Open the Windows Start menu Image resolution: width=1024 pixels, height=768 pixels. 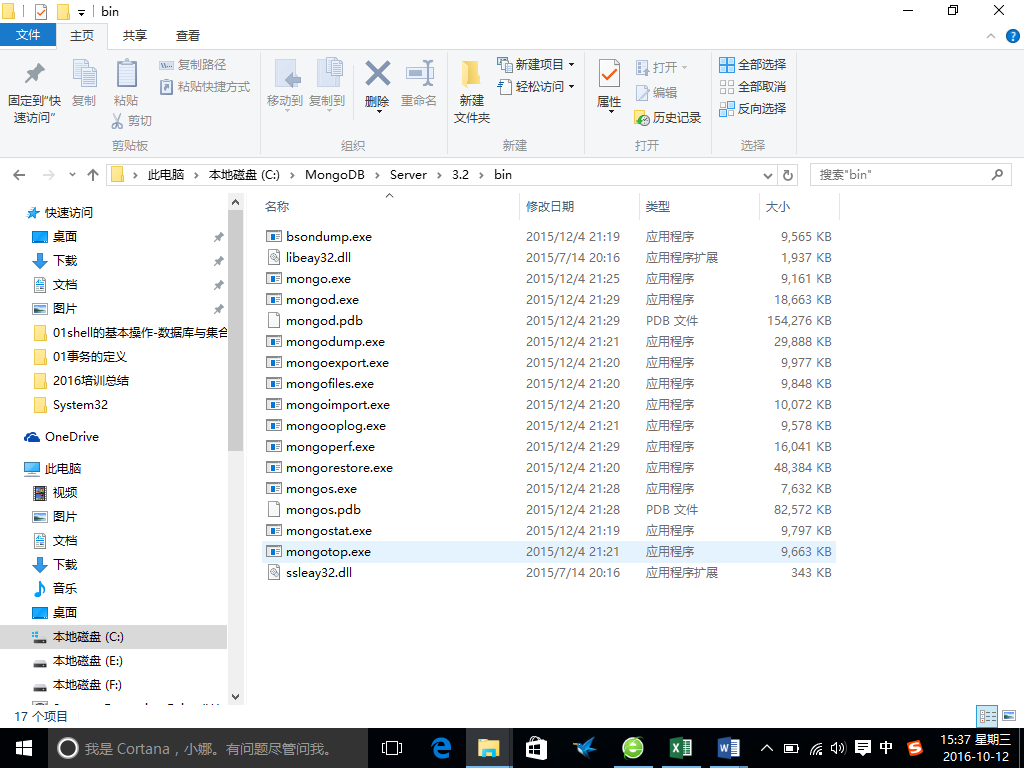(x=24, y=748)
